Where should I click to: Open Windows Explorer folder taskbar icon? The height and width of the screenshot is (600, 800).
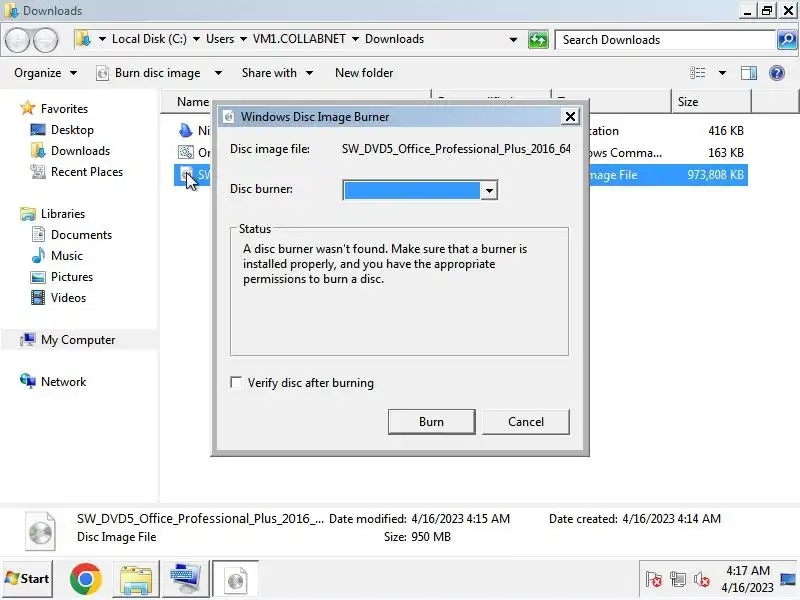click(x=135, y=579)
